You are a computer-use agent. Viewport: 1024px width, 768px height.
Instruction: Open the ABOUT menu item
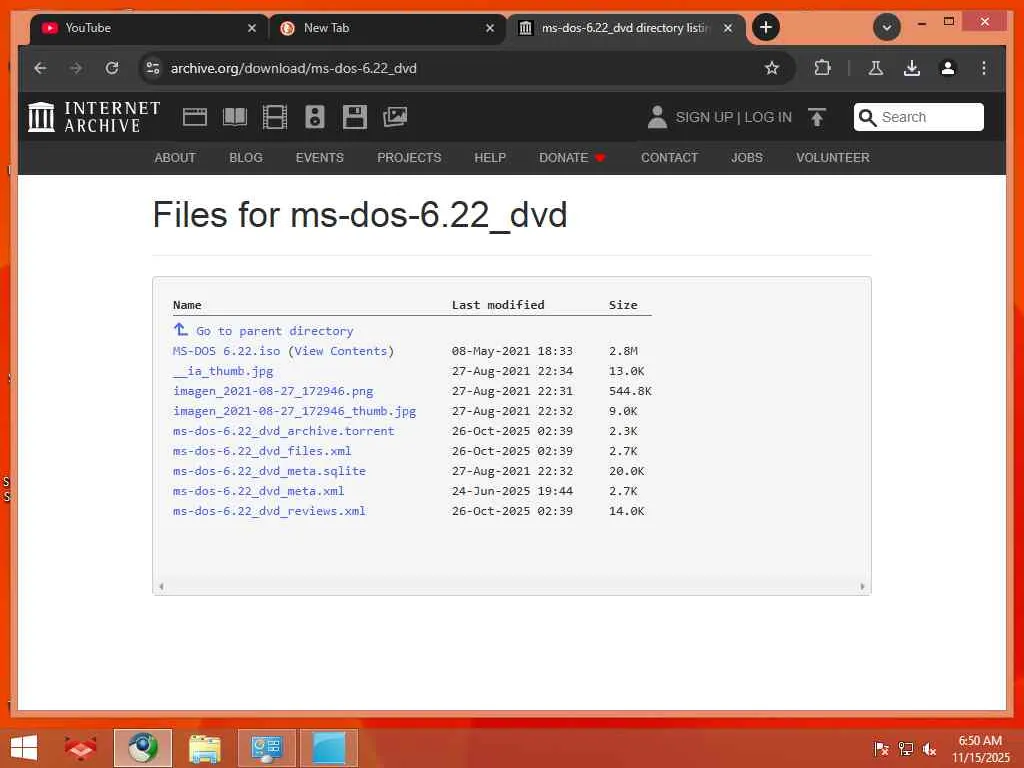174,158
